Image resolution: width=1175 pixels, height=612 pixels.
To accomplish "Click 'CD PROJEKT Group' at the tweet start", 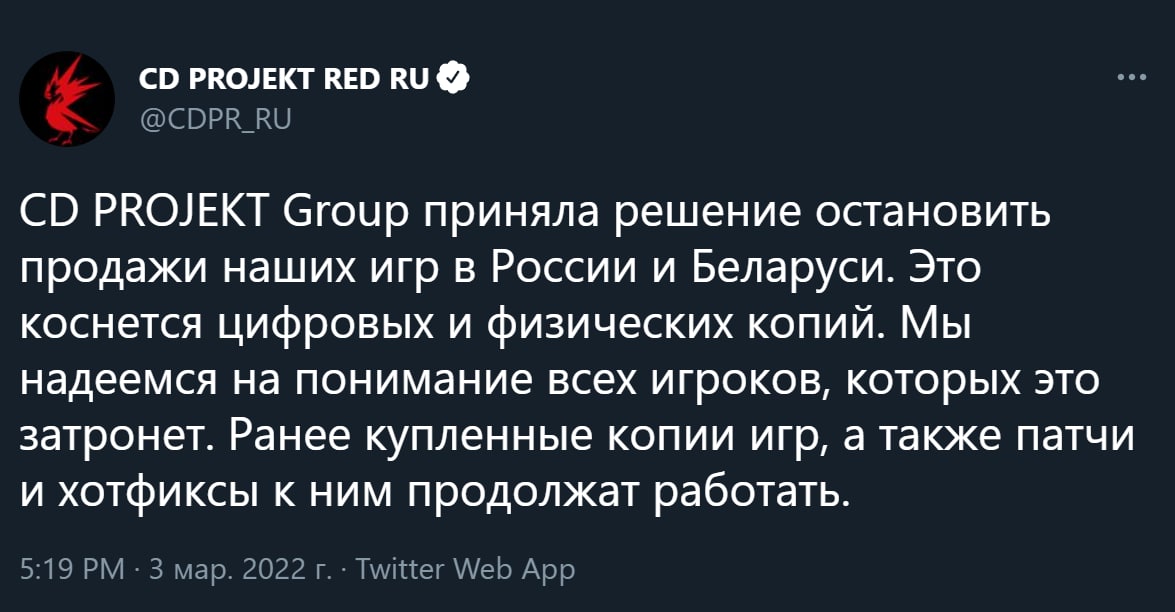I will pos(216,214).
